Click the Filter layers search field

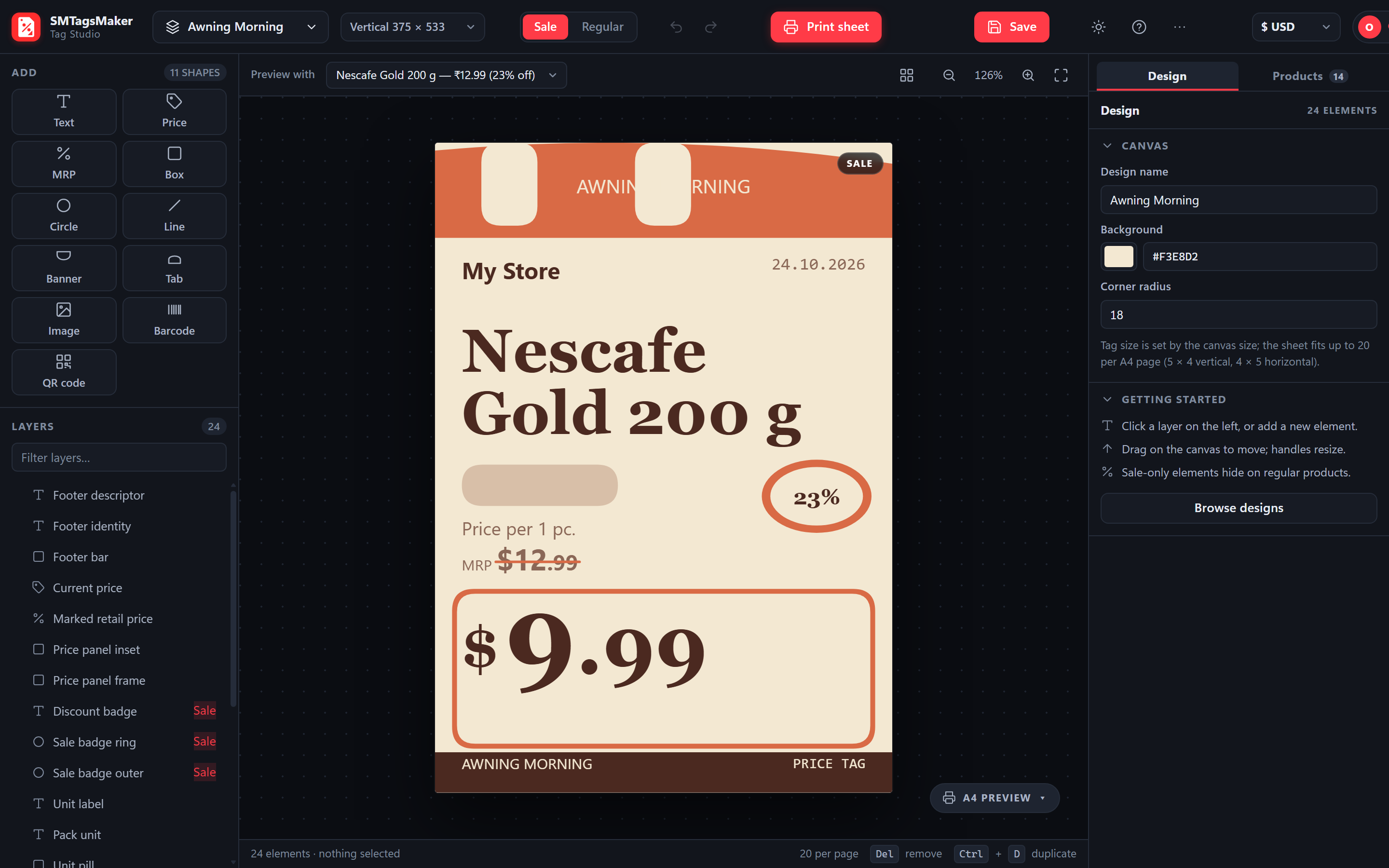tap(119, 458)
